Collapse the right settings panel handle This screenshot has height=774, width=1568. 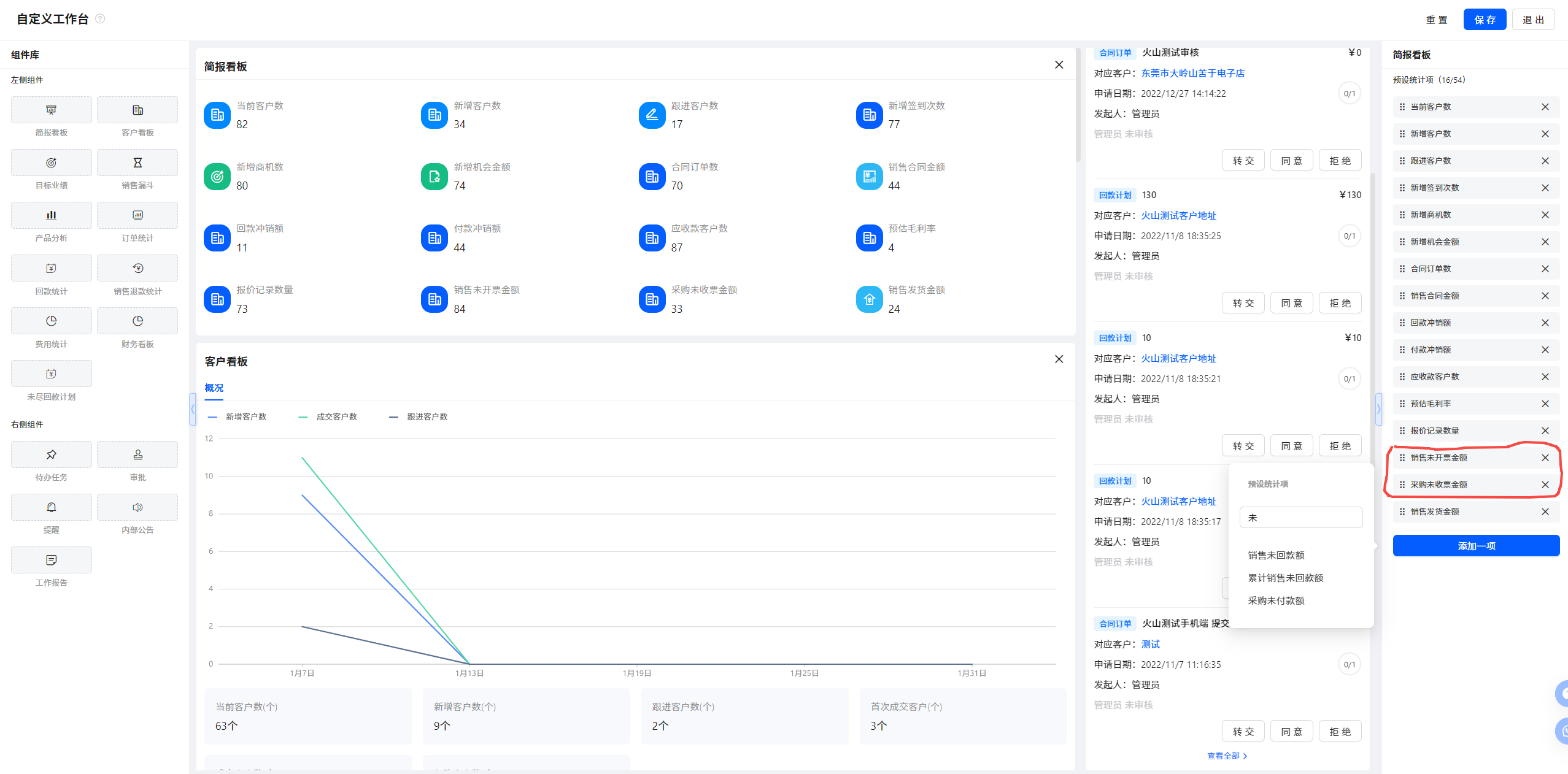pos(1378,409)
